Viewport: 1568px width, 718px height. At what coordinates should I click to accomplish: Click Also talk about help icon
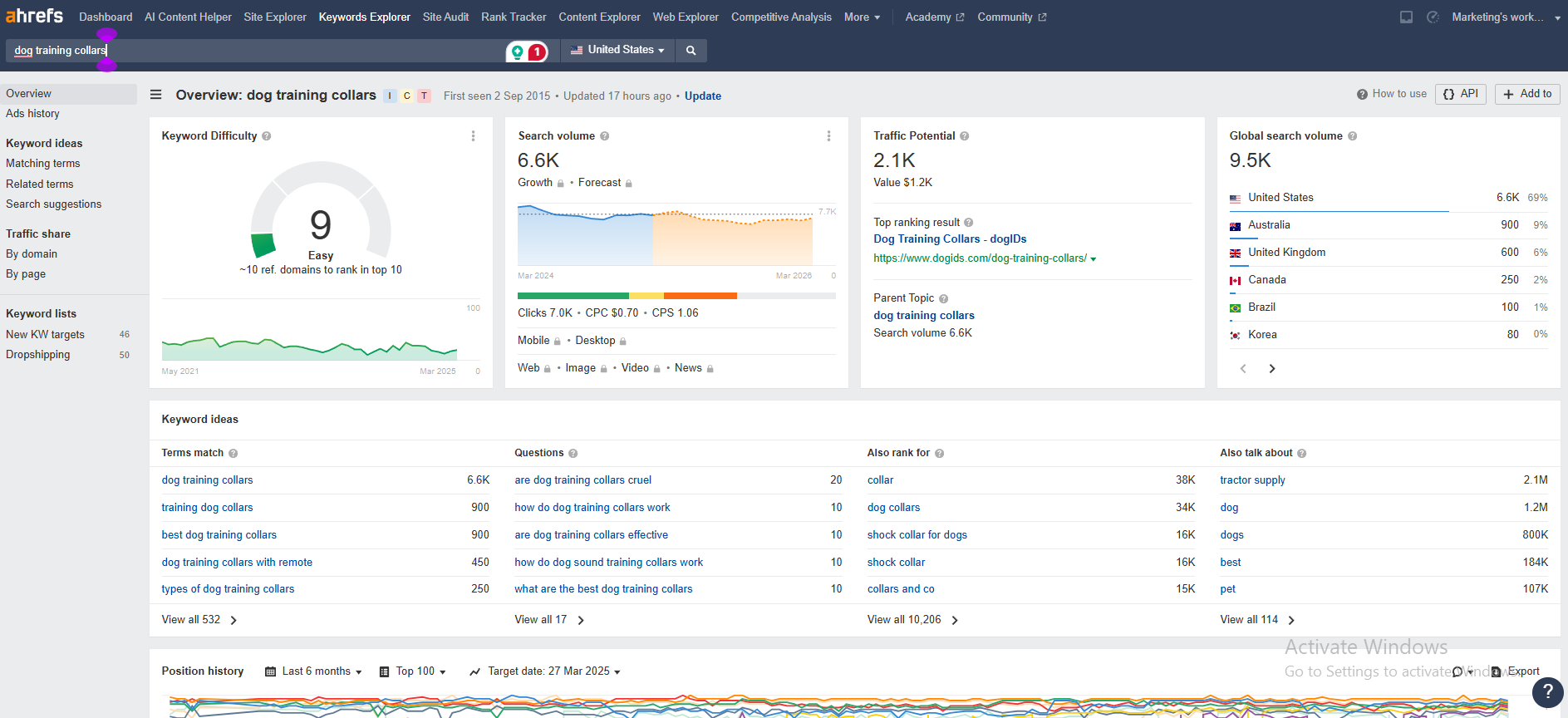[1302, 454]
